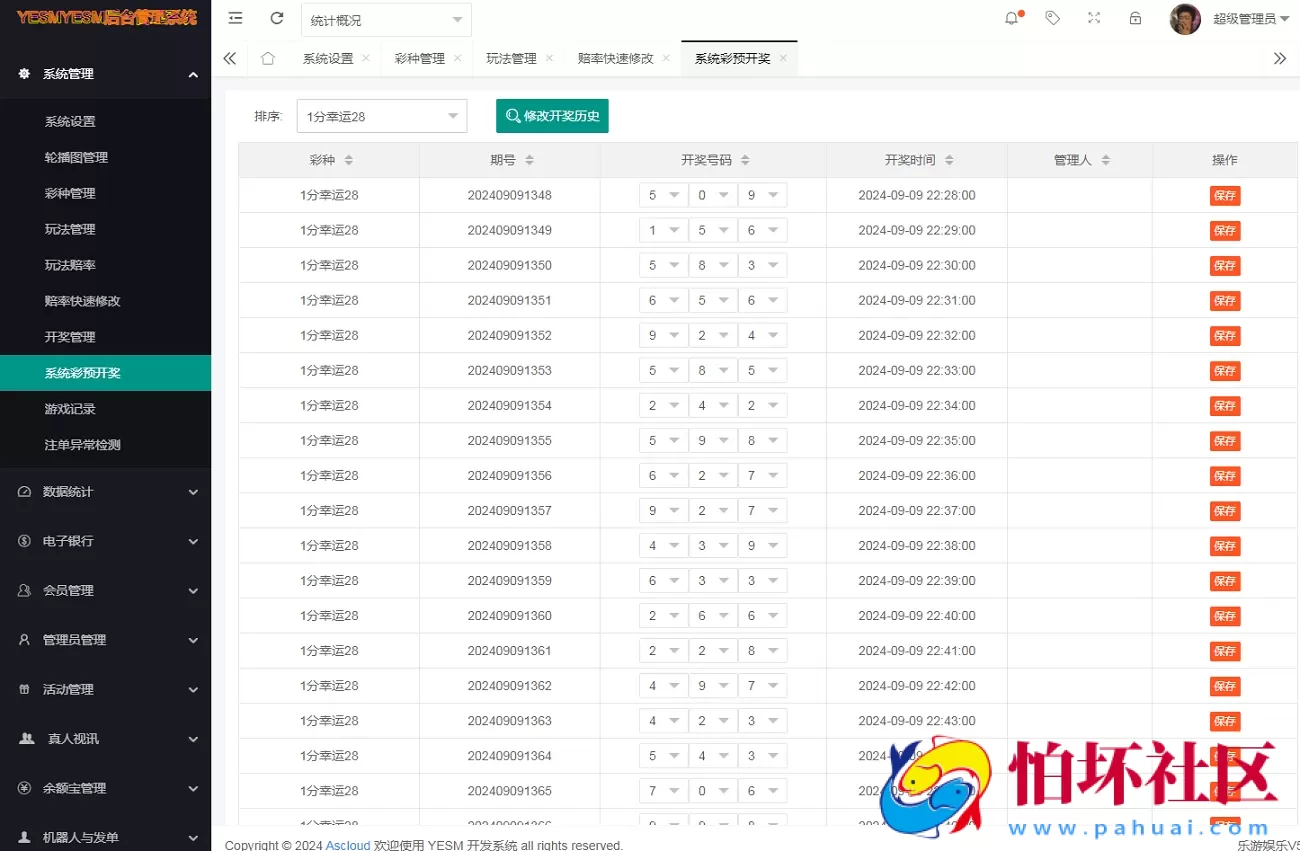This screenshot has width=1300, height=851.
Task: Click the 修改开奖历史 button
Action: [551, 116]
